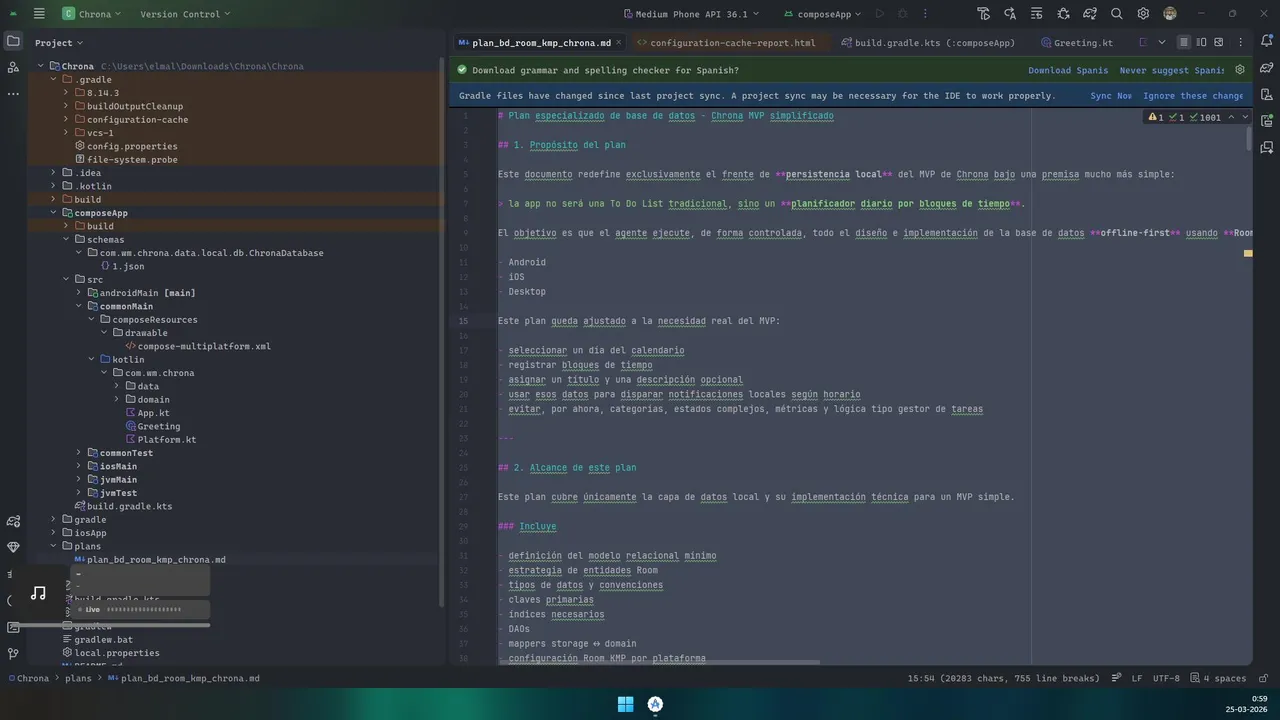Screen dimensions: 1280x720
Task: Click the LF line separator in status bar
Action: point(1137,678)
